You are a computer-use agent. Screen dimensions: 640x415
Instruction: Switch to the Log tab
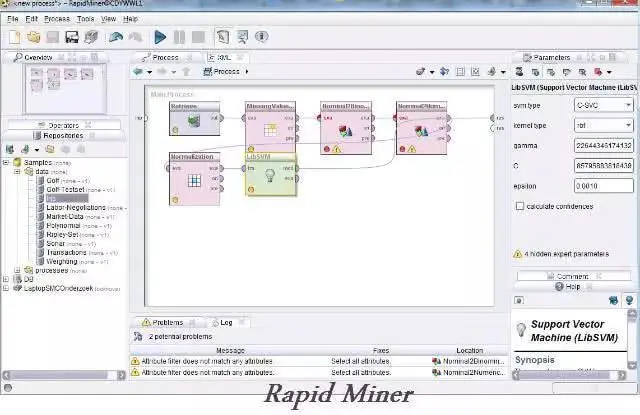coord(226,322)
